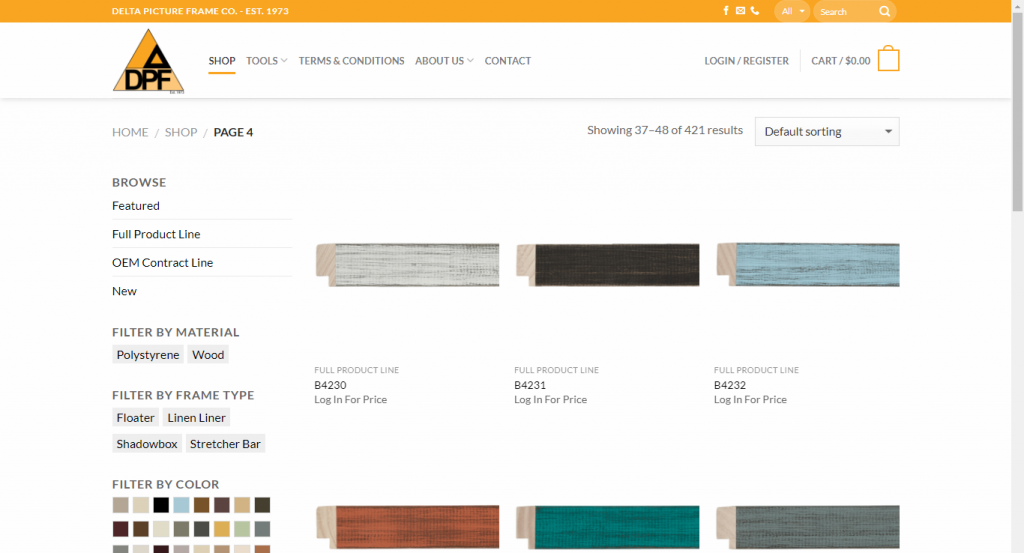This screenshot has height=553, width=1024.
Task: Open the shopping cart bag icon
Action: [888, 60]
